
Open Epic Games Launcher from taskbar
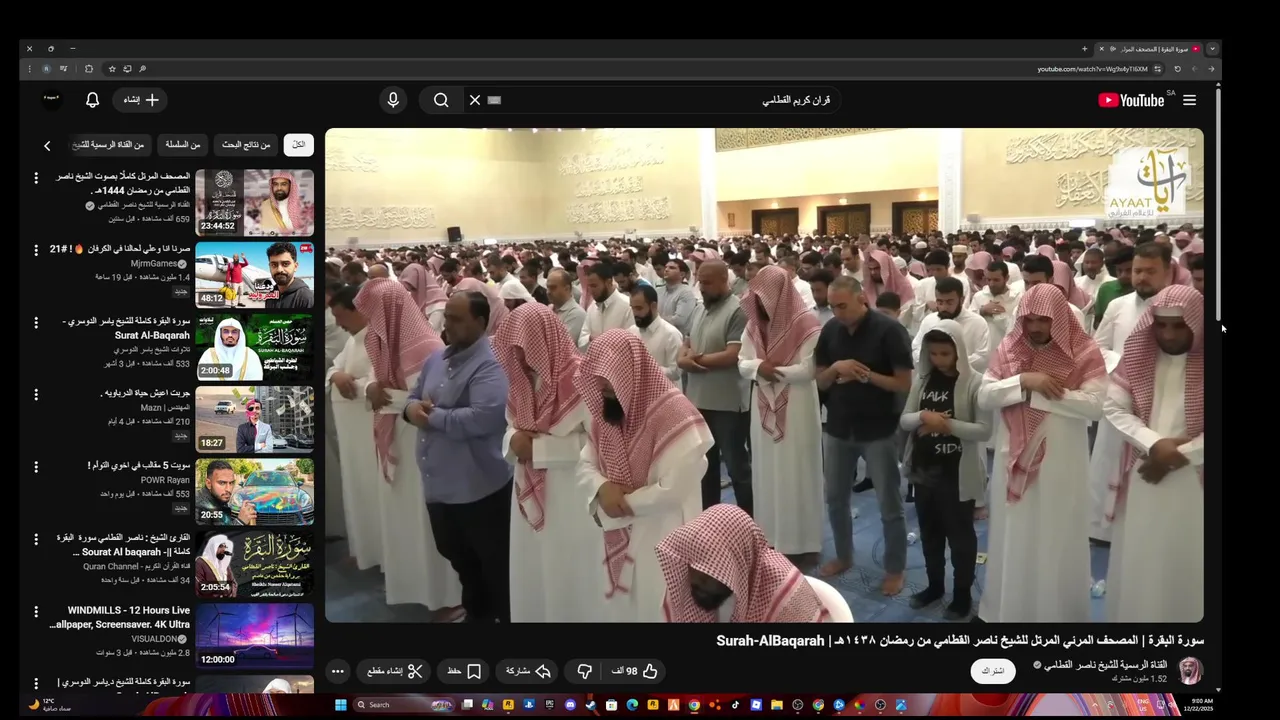pos(549,705)
